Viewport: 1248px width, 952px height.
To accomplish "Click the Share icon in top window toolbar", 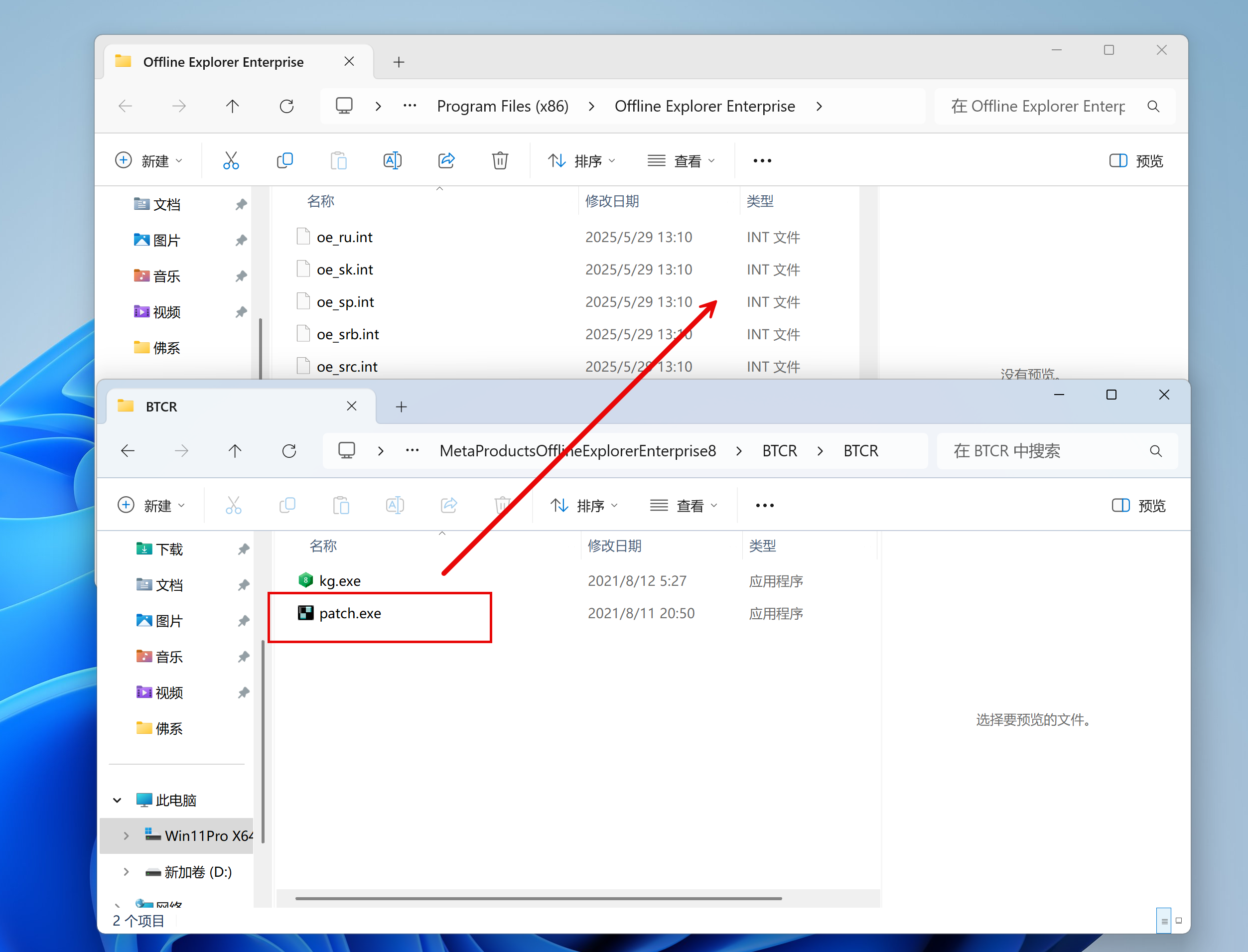I will [x=446, y=161].
